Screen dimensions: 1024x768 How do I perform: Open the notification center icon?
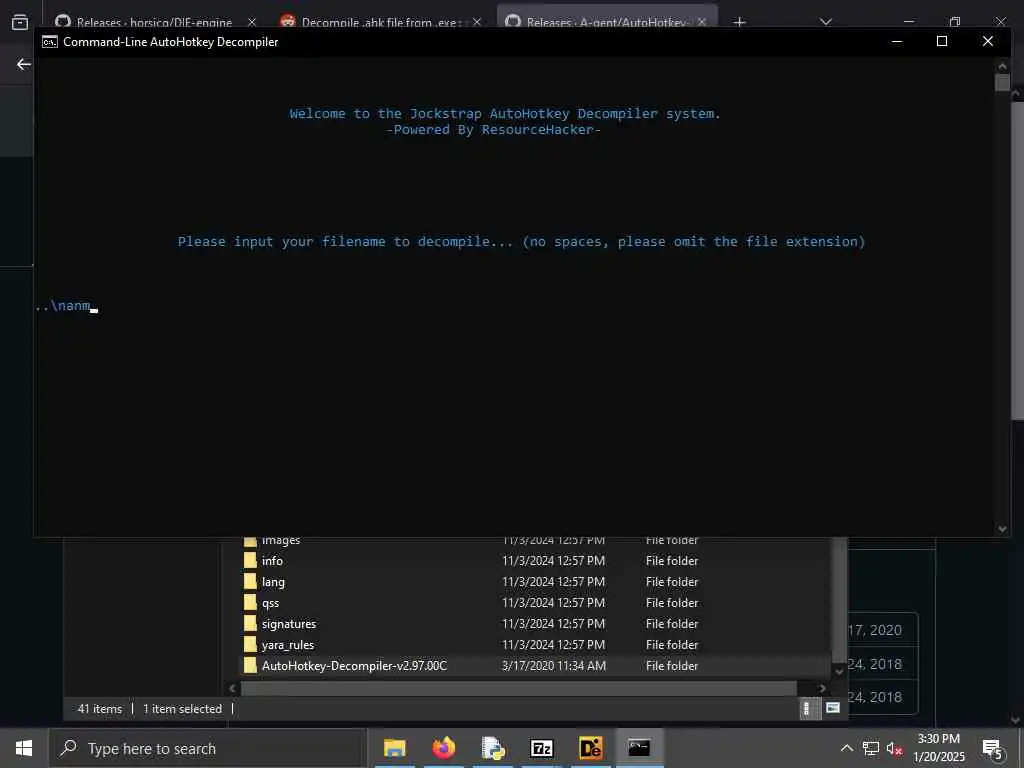(x=992, y=748)
